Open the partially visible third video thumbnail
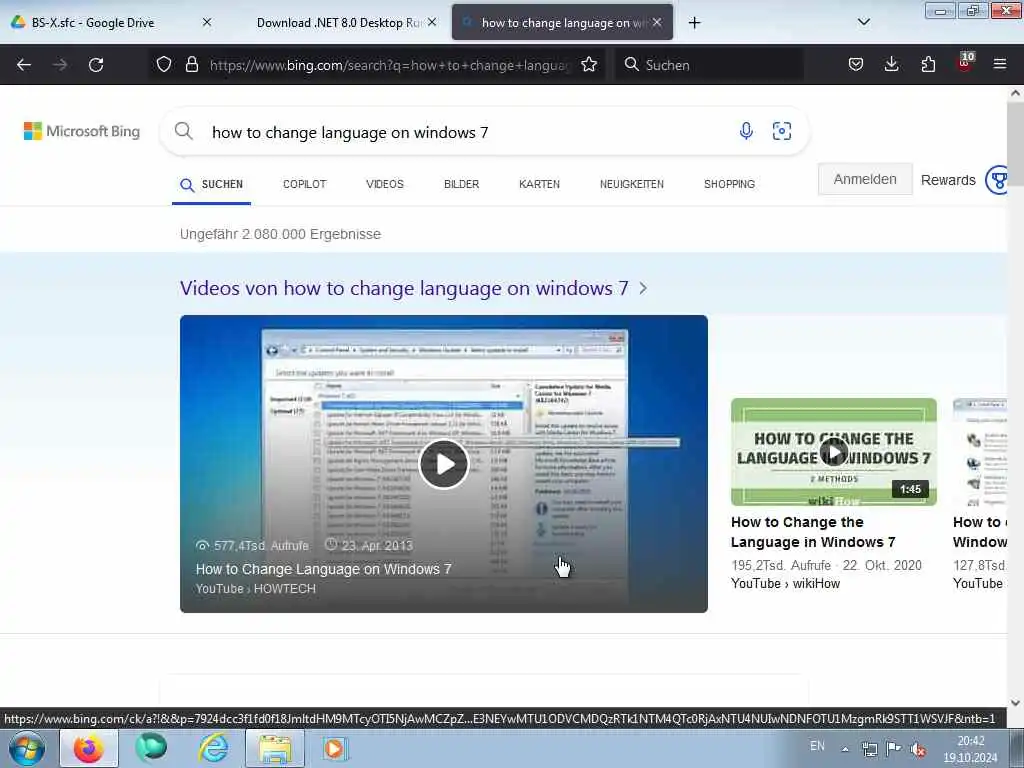1024x768 pixels. point(980,452)
